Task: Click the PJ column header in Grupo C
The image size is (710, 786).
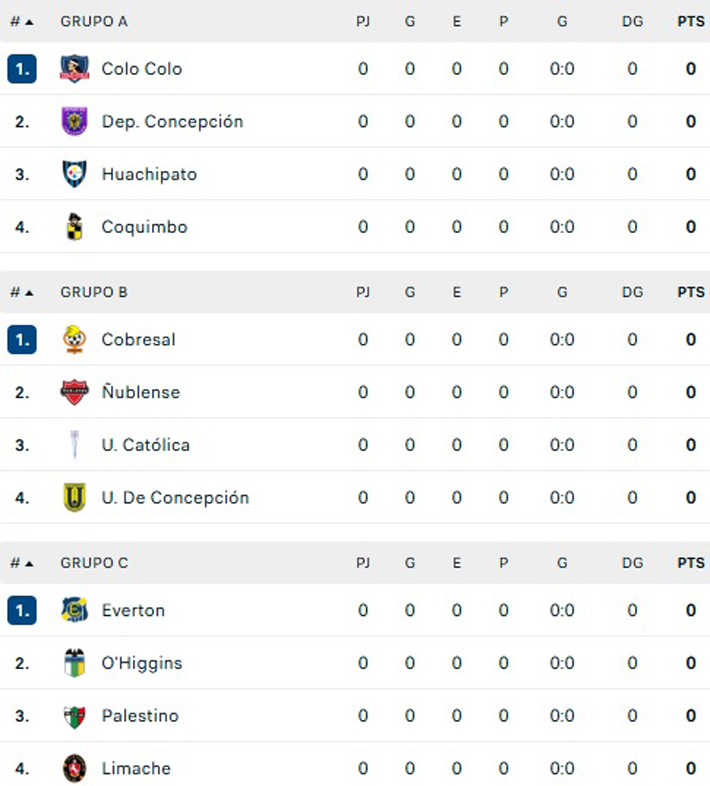Action: [x=363, y=563]
